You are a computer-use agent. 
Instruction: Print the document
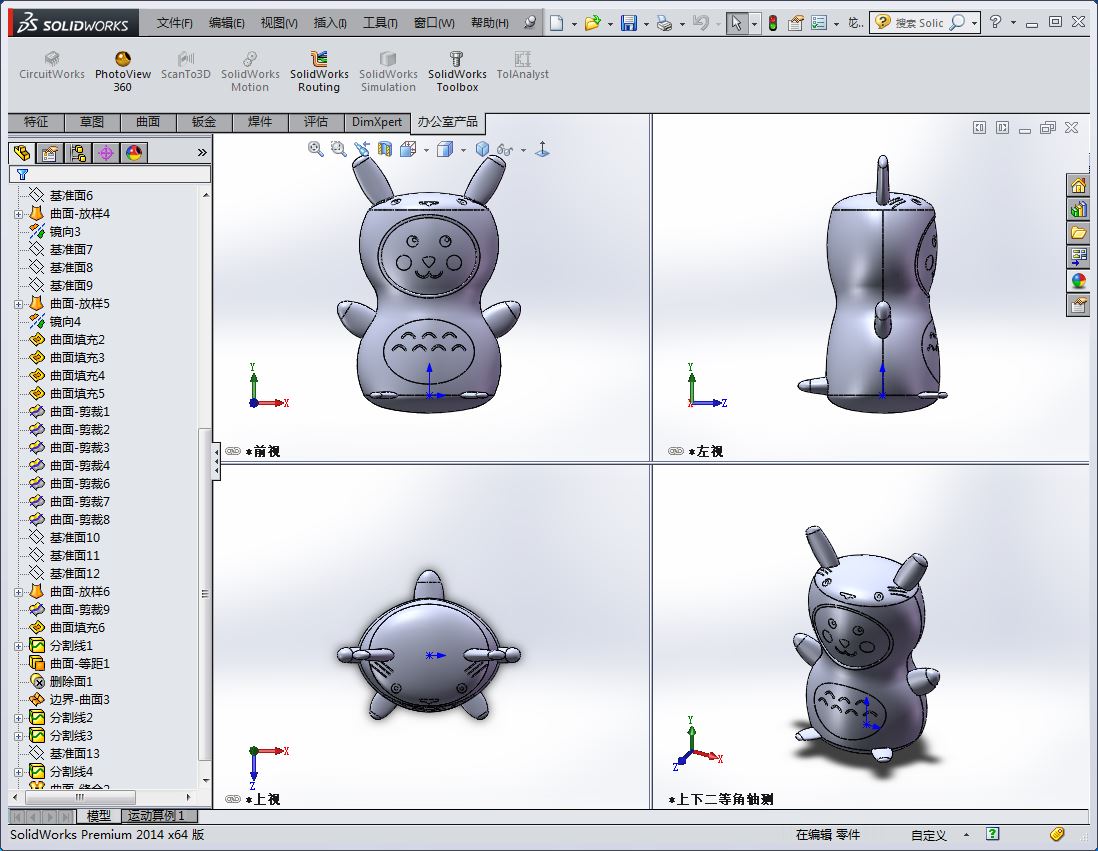coord(664,23)
